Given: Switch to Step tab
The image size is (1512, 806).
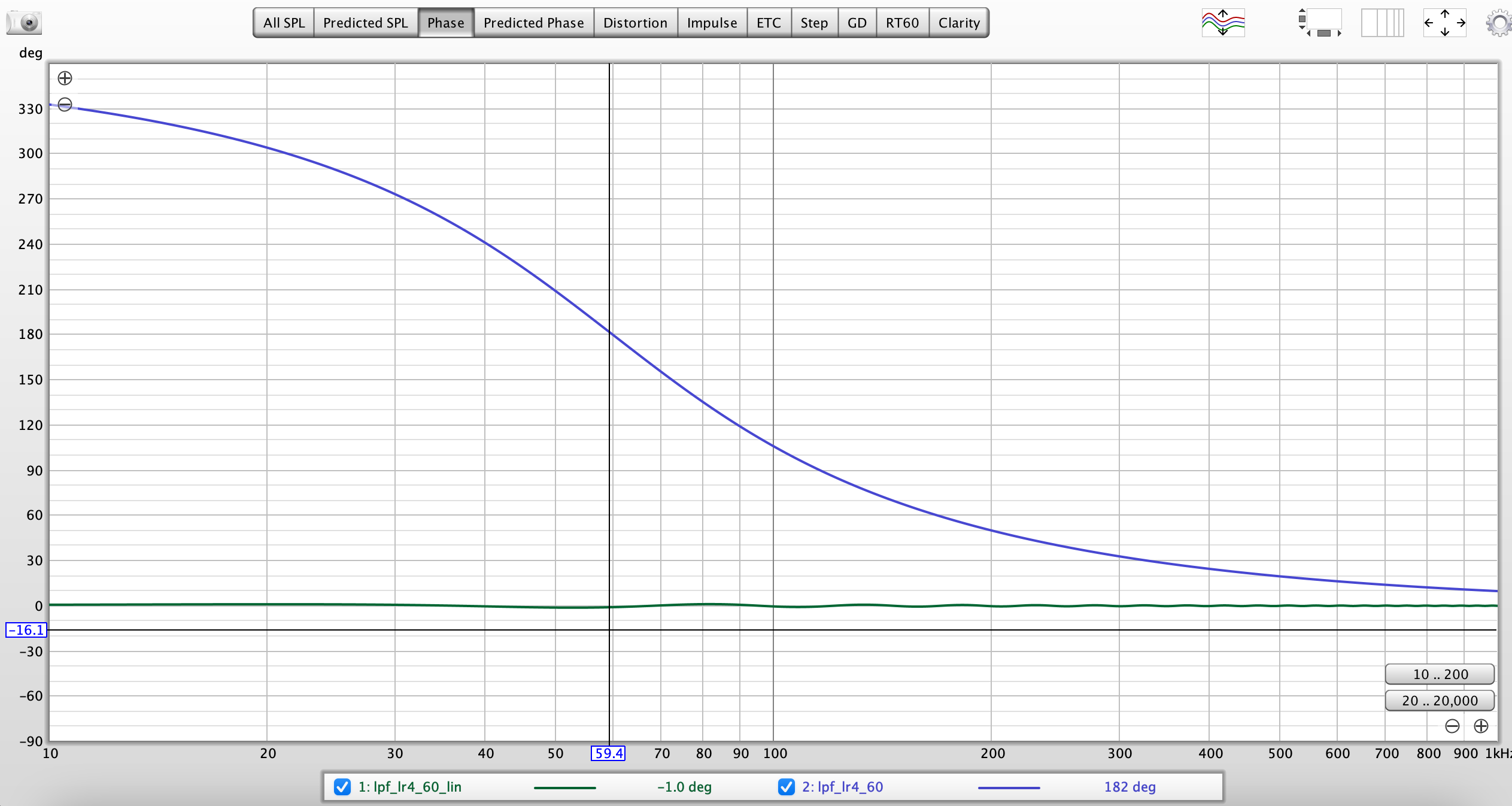Looking at the screenshot, I should click(x=814, y=23).
